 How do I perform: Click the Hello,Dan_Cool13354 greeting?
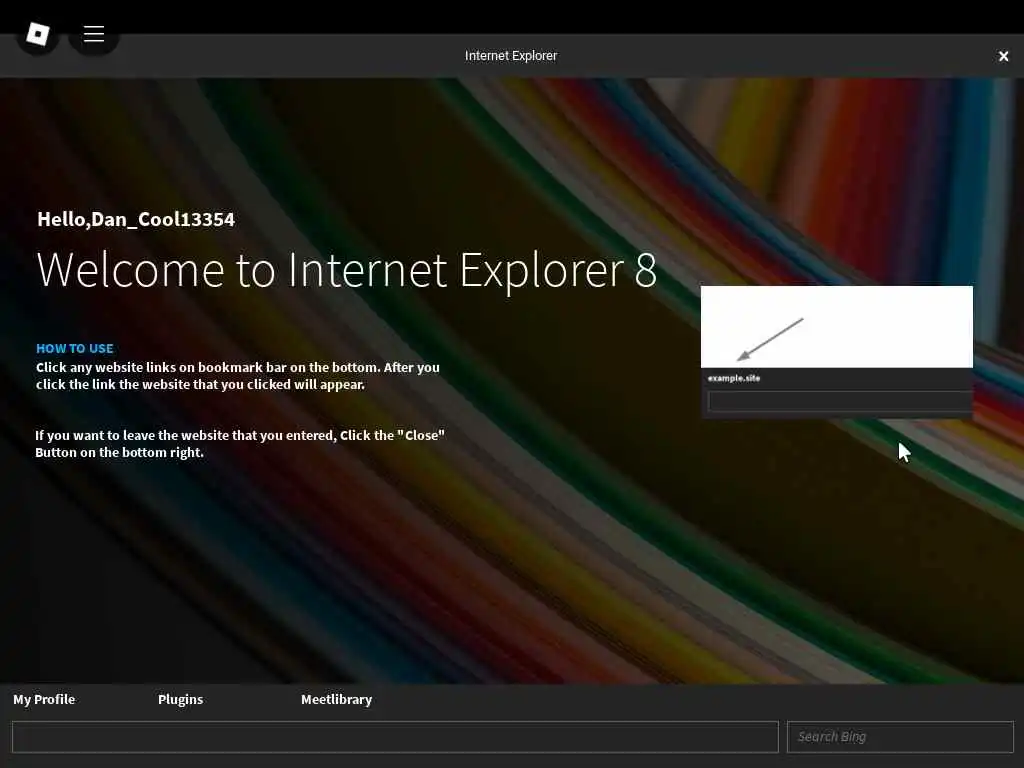pyautogui.click(x=136, y=219)
